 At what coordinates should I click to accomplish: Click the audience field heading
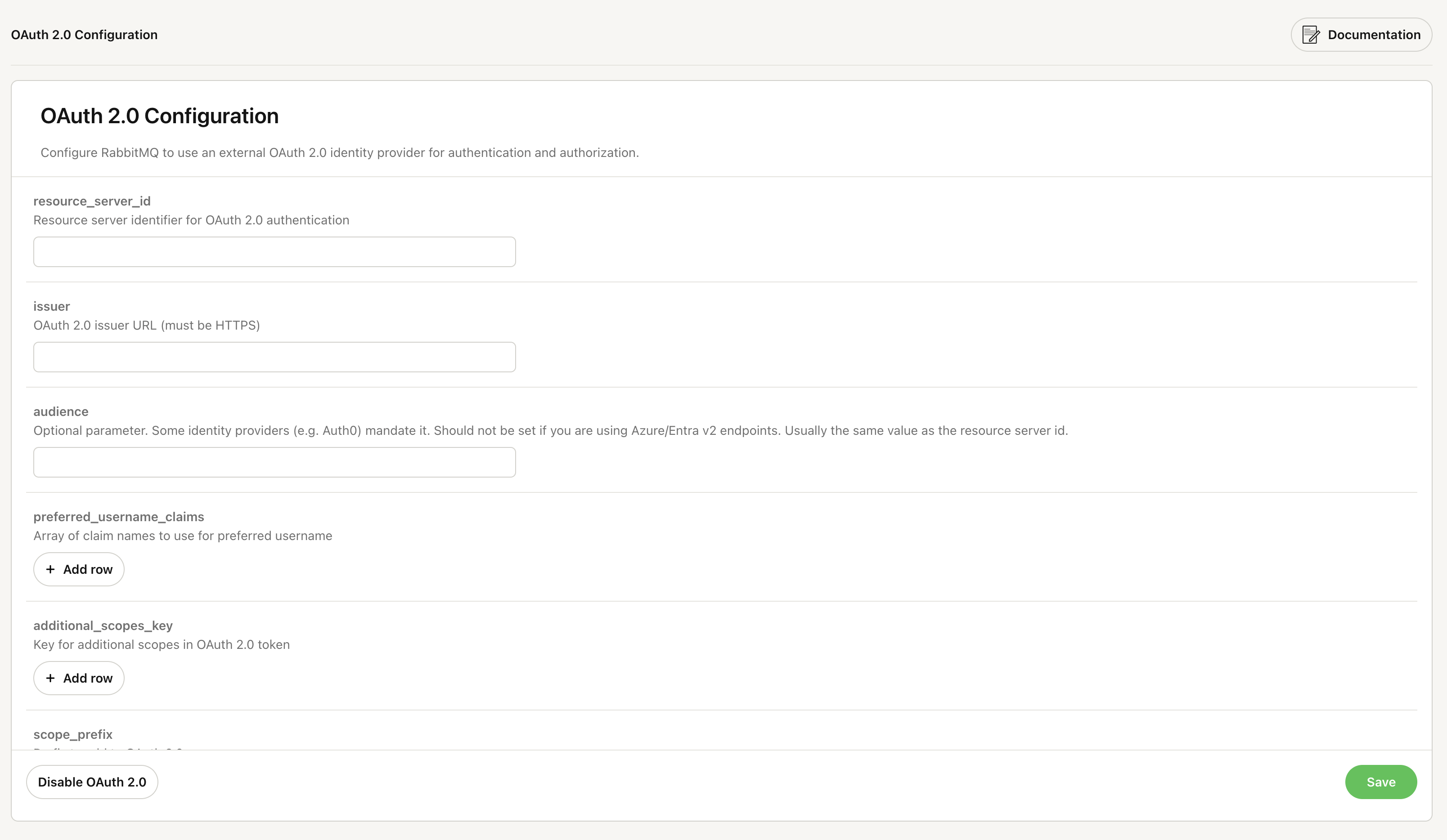point(60,411)
